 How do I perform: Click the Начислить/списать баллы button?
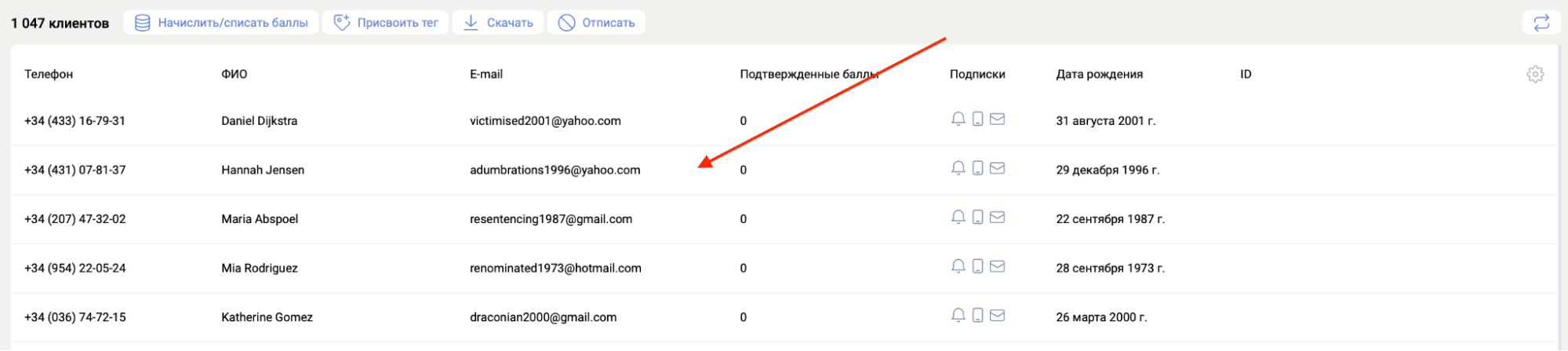[220, 23]
